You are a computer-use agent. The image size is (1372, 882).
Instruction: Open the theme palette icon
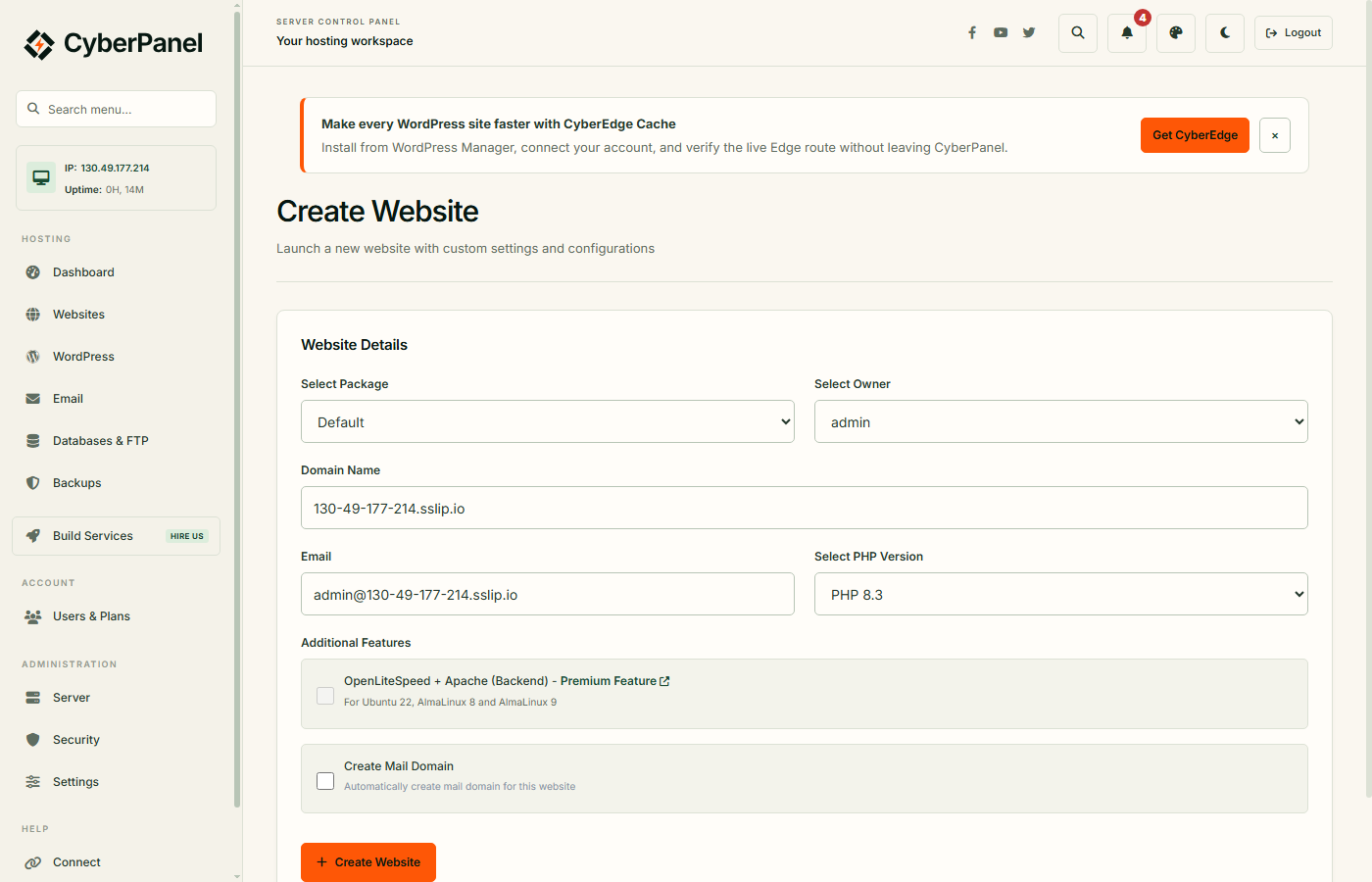pyautogui.click(x=1176, y=33)
